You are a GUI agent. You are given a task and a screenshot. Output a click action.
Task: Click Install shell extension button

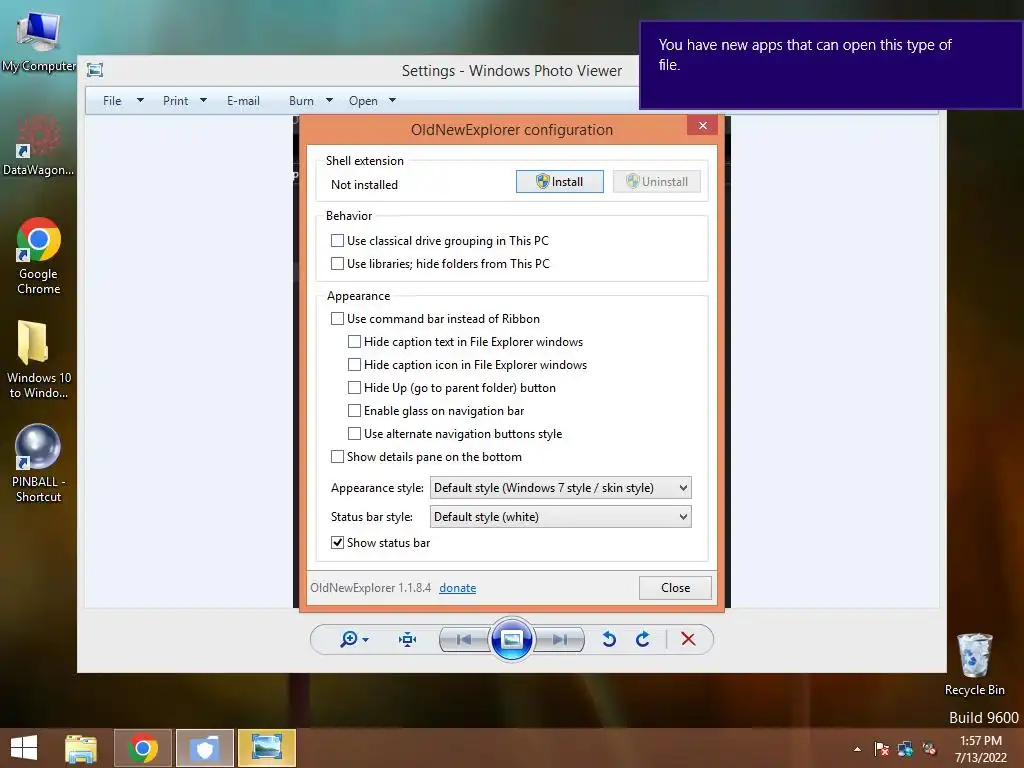(560, 182)
